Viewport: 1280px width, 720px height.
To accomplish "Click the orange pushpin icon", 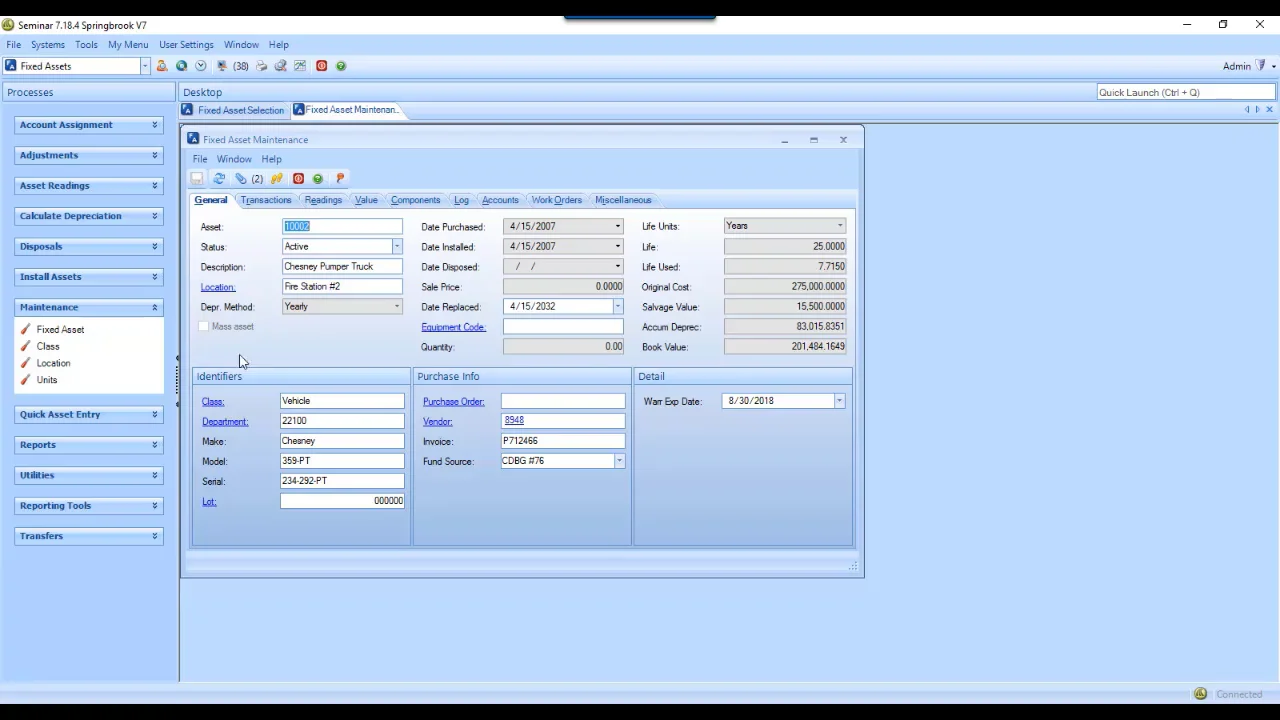I will click(x=340, y=179).
